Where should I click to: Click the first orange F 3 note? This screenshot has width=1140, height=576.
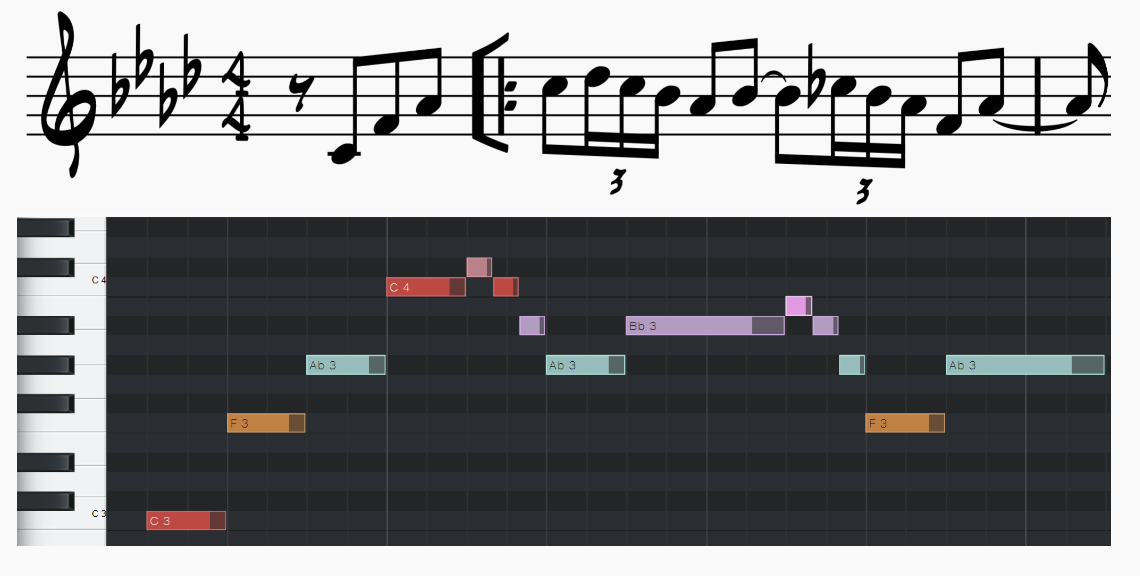266,423
